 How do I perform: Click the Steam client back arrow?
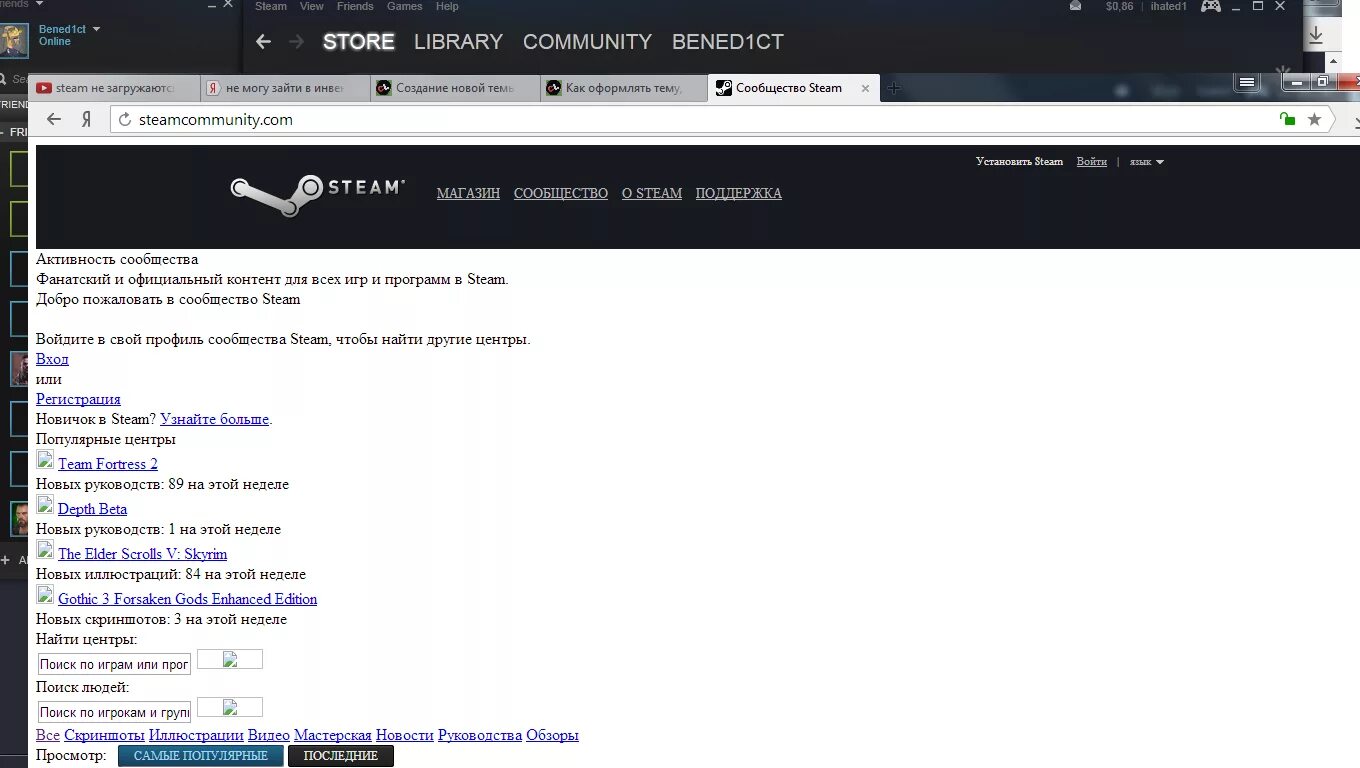263,42
